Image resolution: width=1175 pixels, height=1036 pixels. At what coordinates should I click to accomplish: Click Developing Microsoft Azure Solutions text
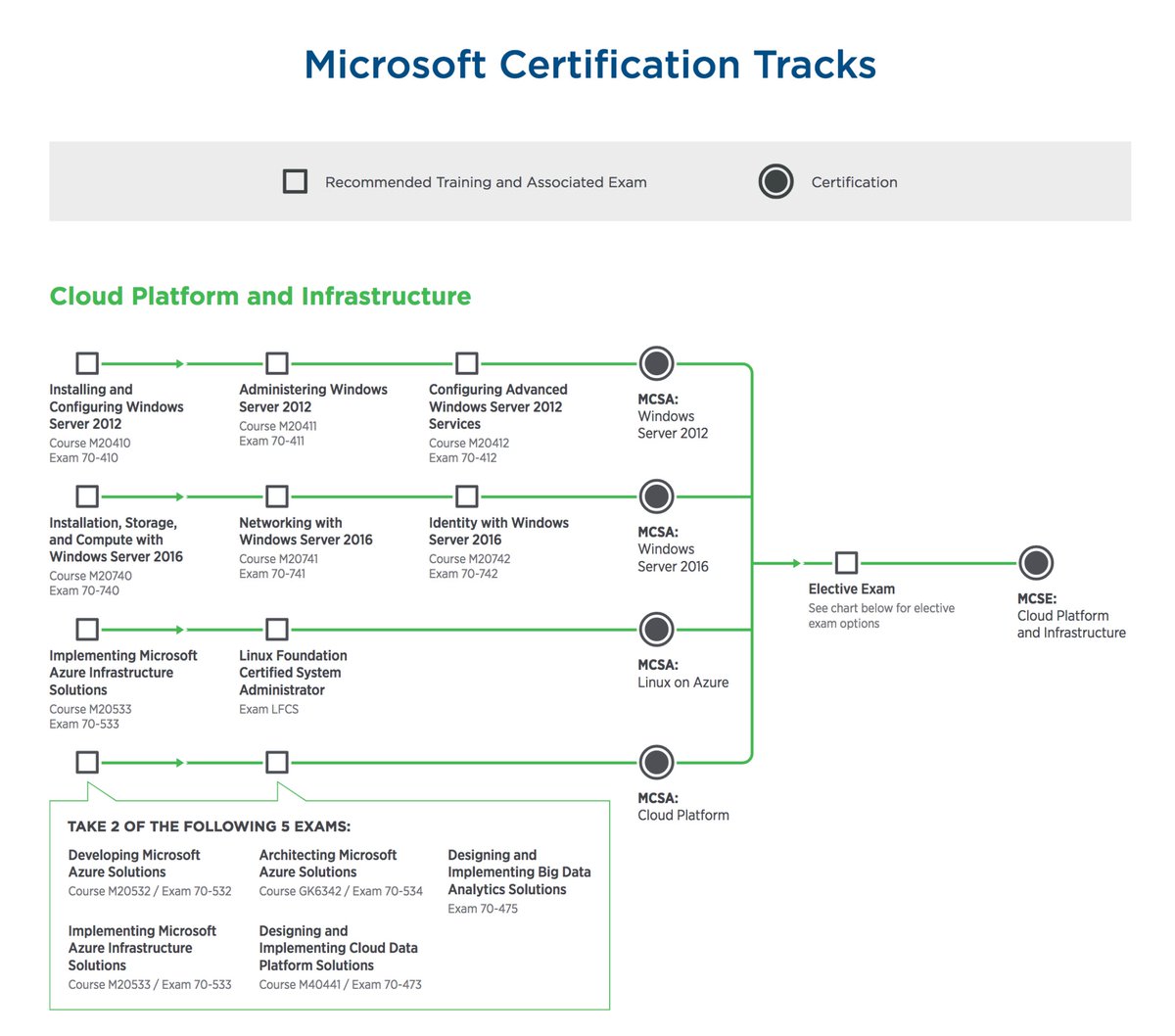tap(134, 864)
